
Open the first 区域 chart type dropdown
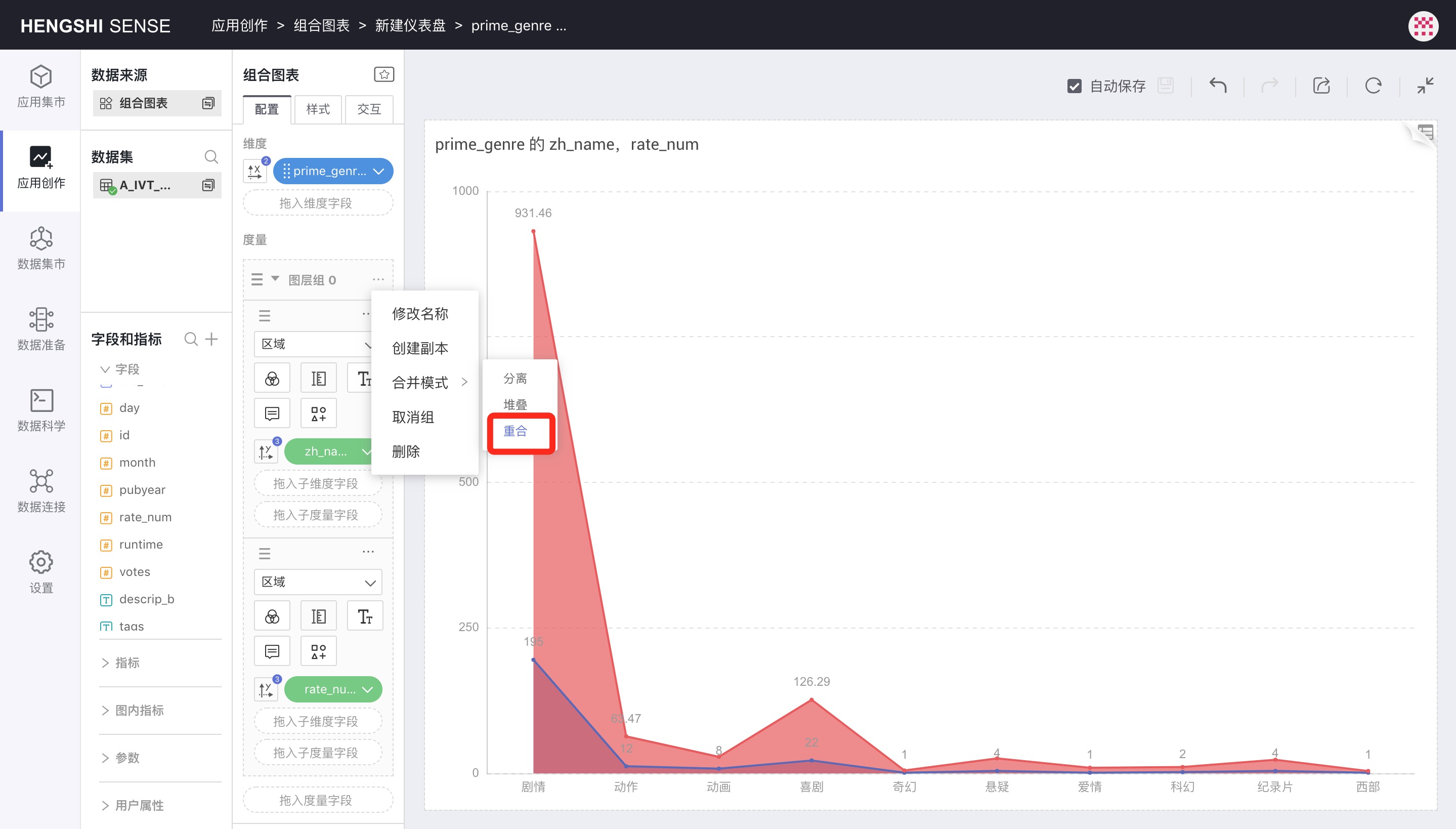click(x=313, y=344)
